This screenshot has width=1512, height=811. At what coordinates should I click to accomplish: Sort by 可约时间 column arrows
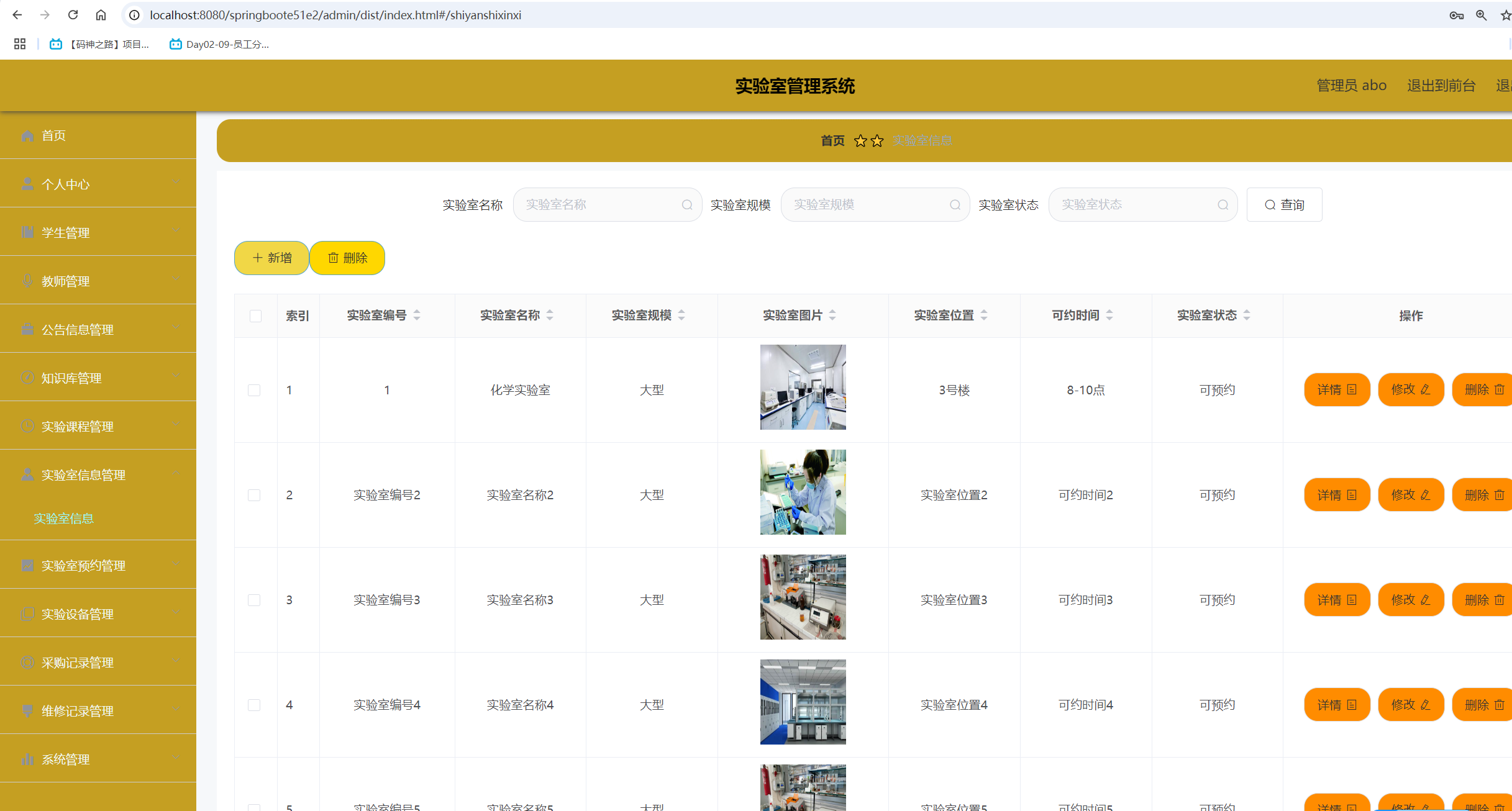point(1109,315)
